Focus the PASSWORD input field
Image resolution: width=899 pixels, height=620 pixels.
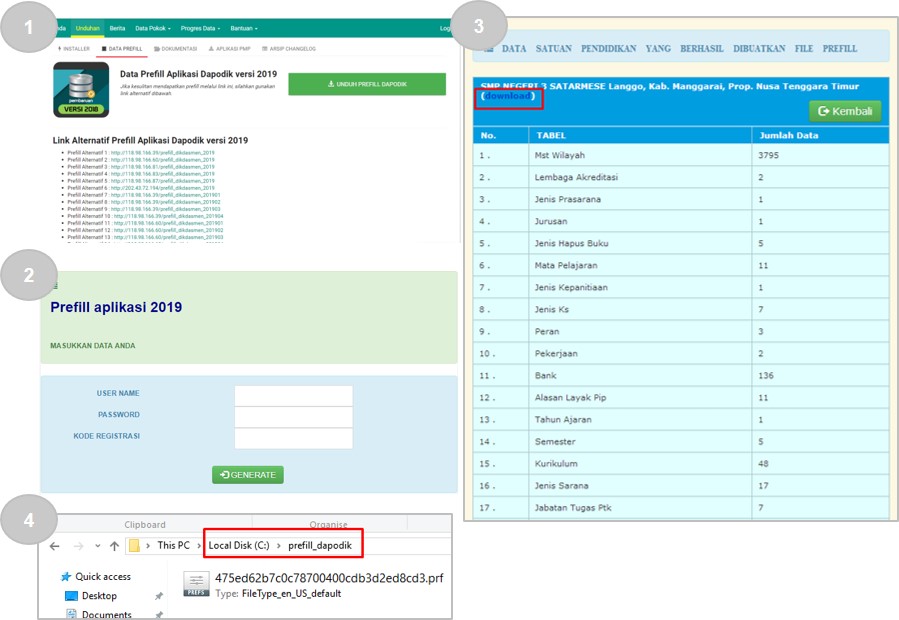294,417
